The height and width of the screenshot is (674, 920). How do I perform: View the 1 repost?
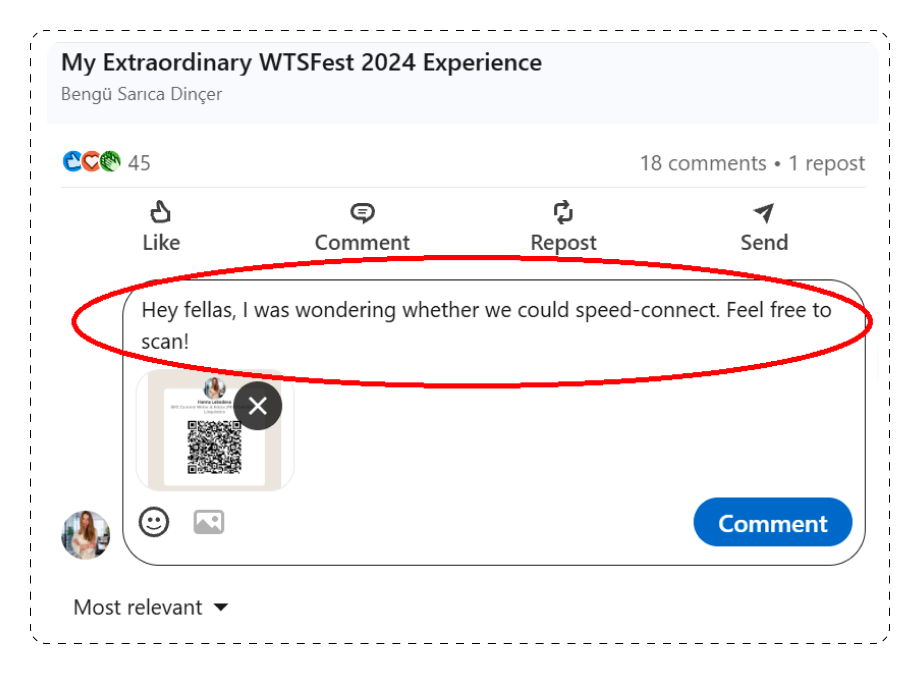point(827,162)
